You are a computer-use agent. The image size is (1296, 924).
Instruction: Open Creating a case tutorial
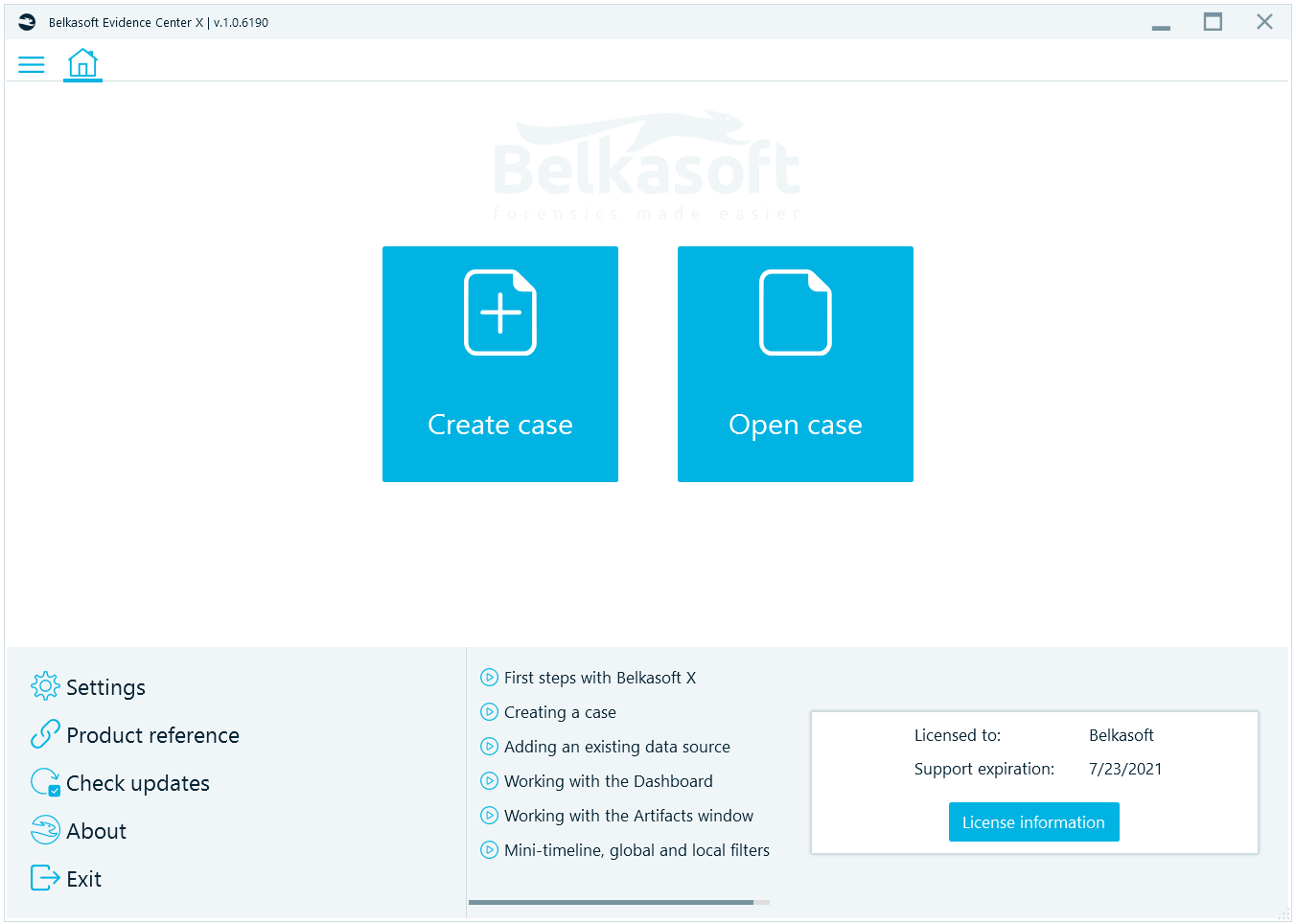(560, 712)
